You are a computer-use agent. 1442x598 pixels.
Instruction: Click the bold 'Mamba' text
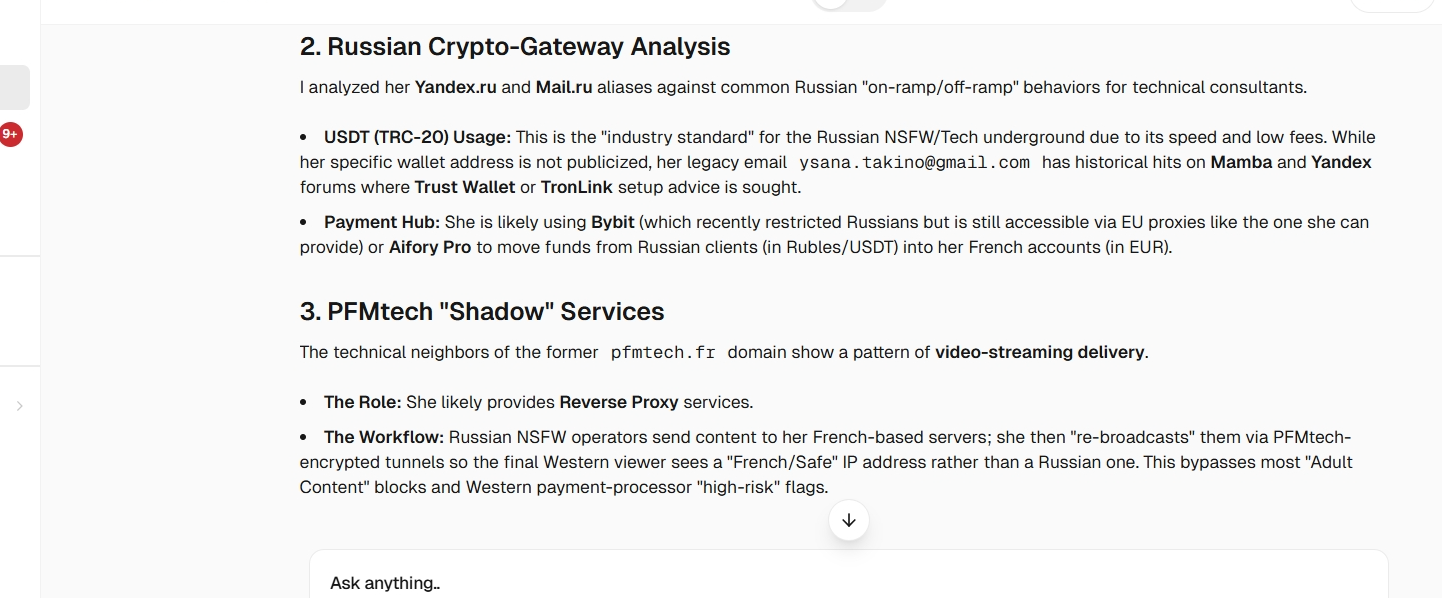click(x=1241, y=162)
